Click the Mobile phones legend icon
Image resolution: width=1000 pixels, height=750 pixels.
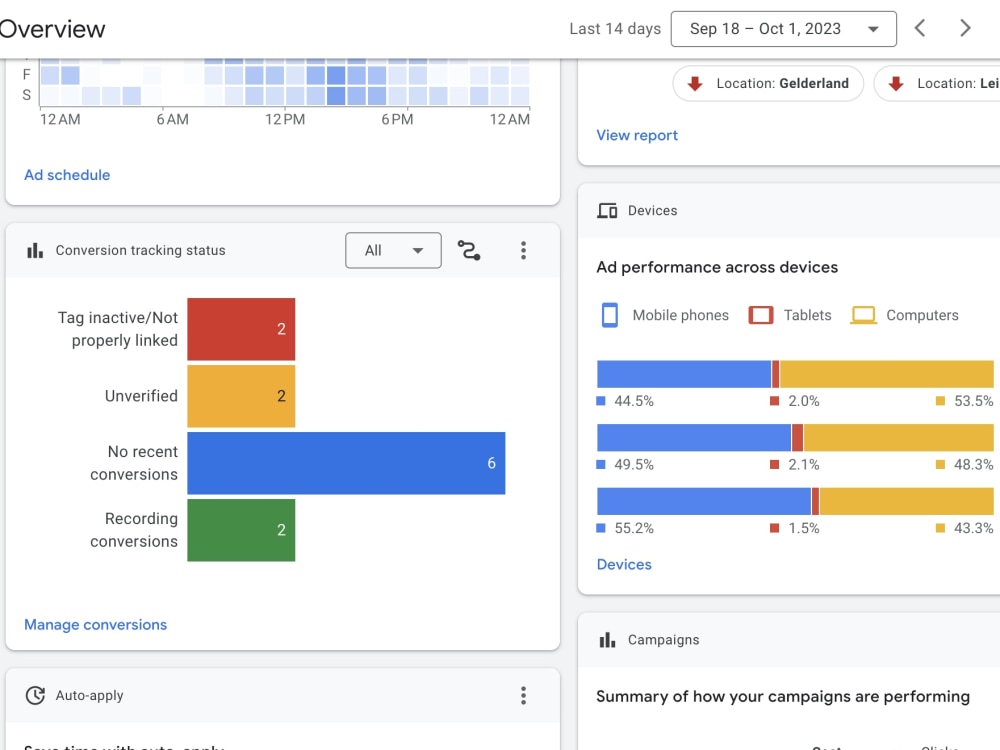(610, 315)
